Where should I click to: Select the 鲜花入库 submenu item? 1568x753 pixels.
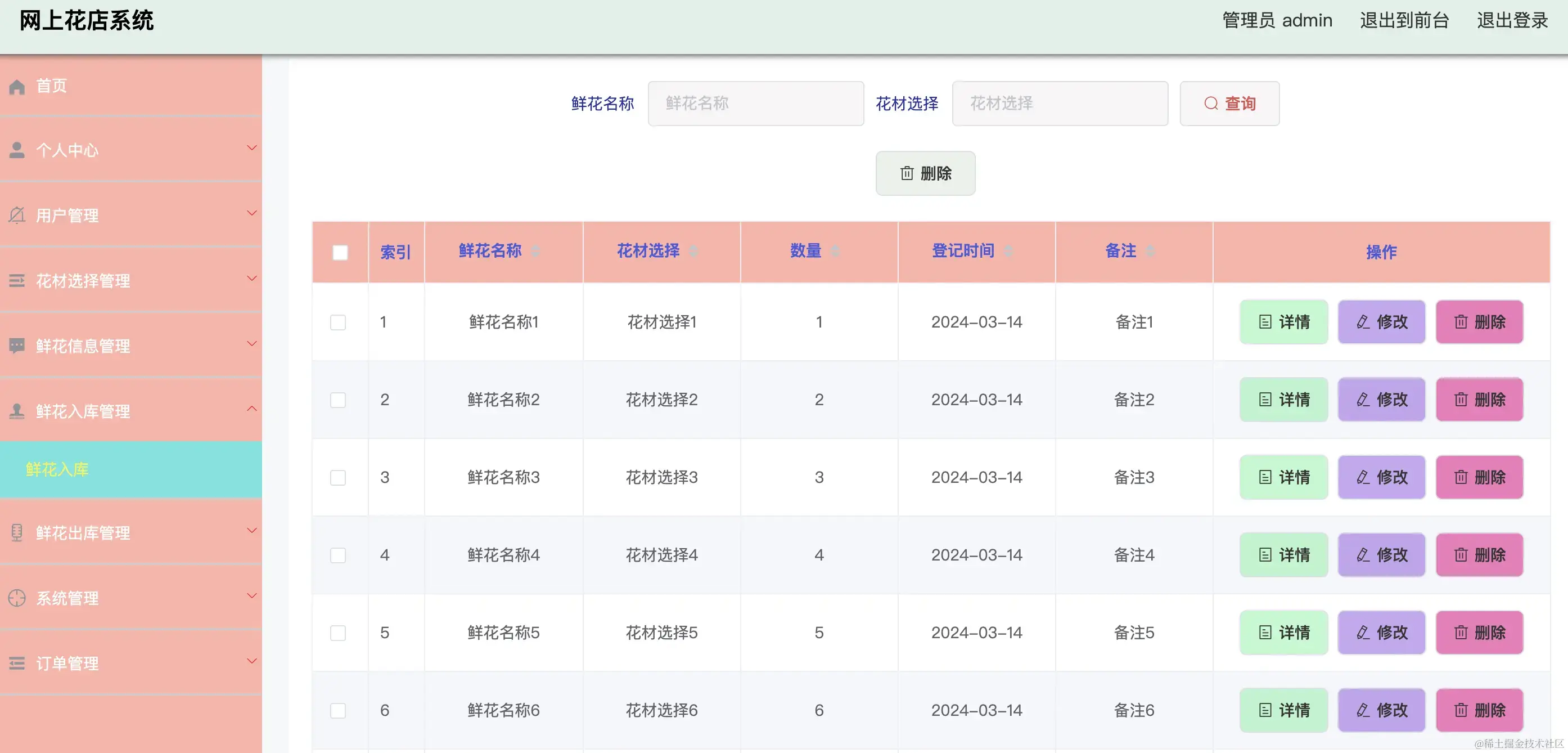[x=57, y=469]
